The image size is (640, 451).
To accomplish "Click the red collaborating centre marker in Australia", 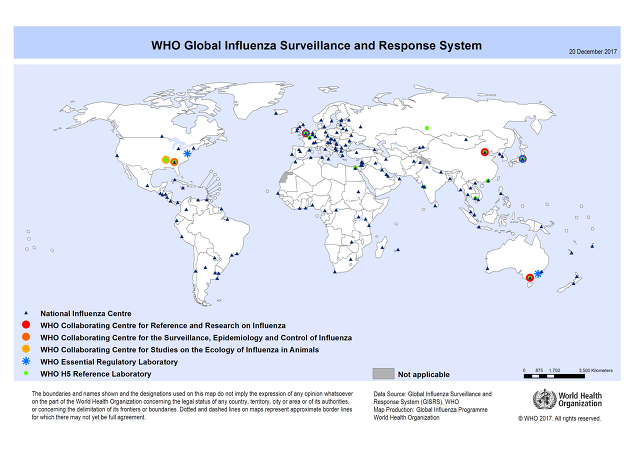I will [530, 278].
